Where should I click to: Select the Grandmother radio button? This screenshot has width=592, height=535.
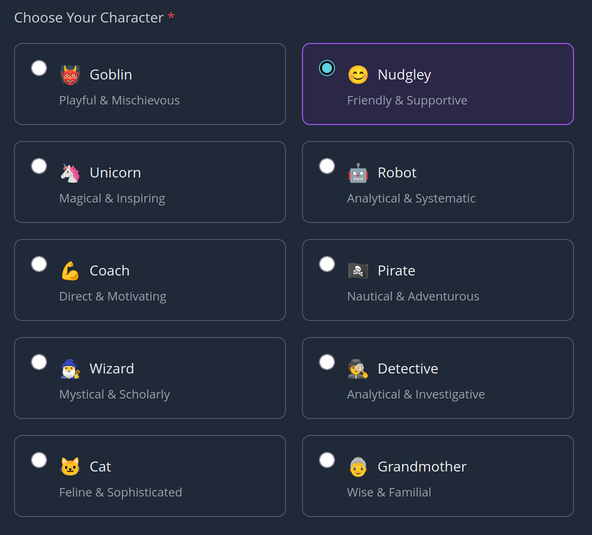(x=327, y=460)
